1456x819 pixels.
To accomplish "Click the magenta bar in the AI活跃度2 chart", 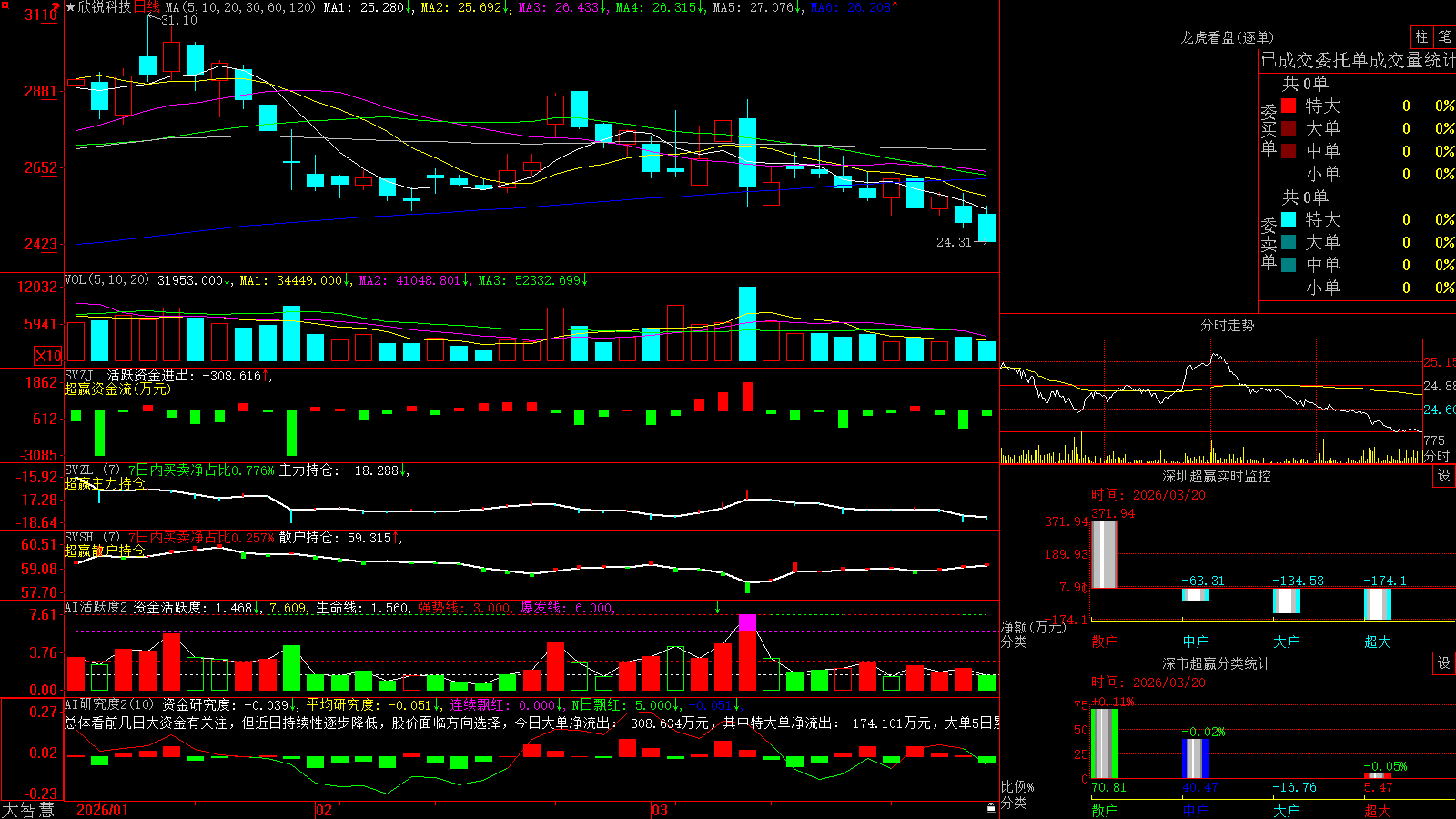I will coord(747,622).
